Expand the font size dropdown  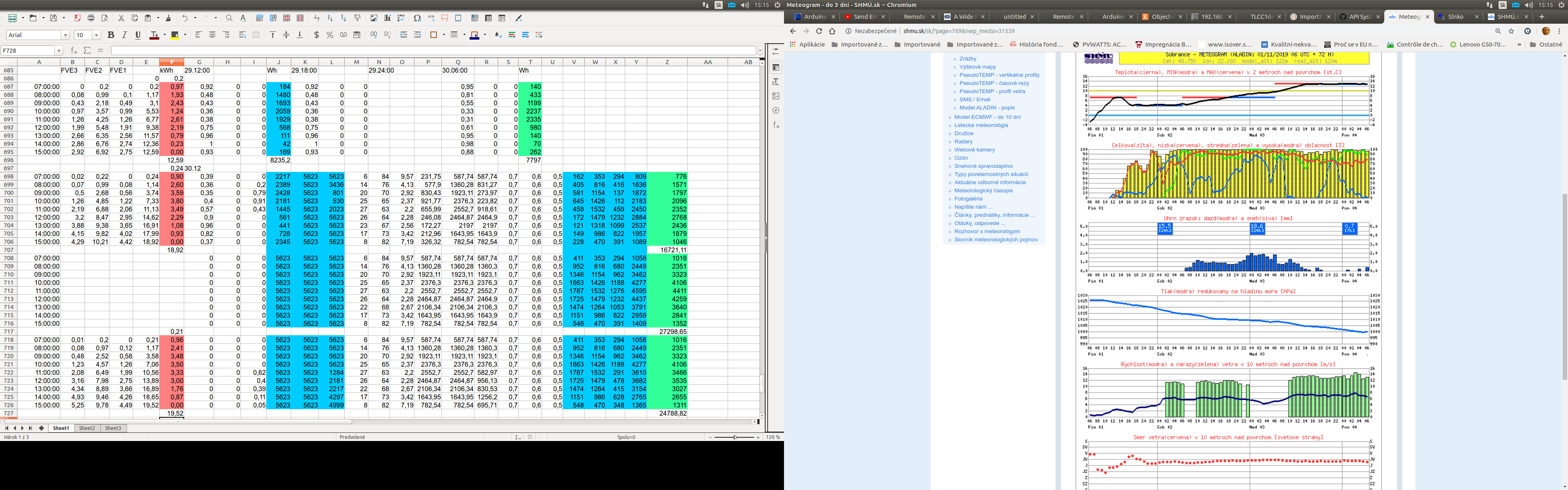[96, 35]
